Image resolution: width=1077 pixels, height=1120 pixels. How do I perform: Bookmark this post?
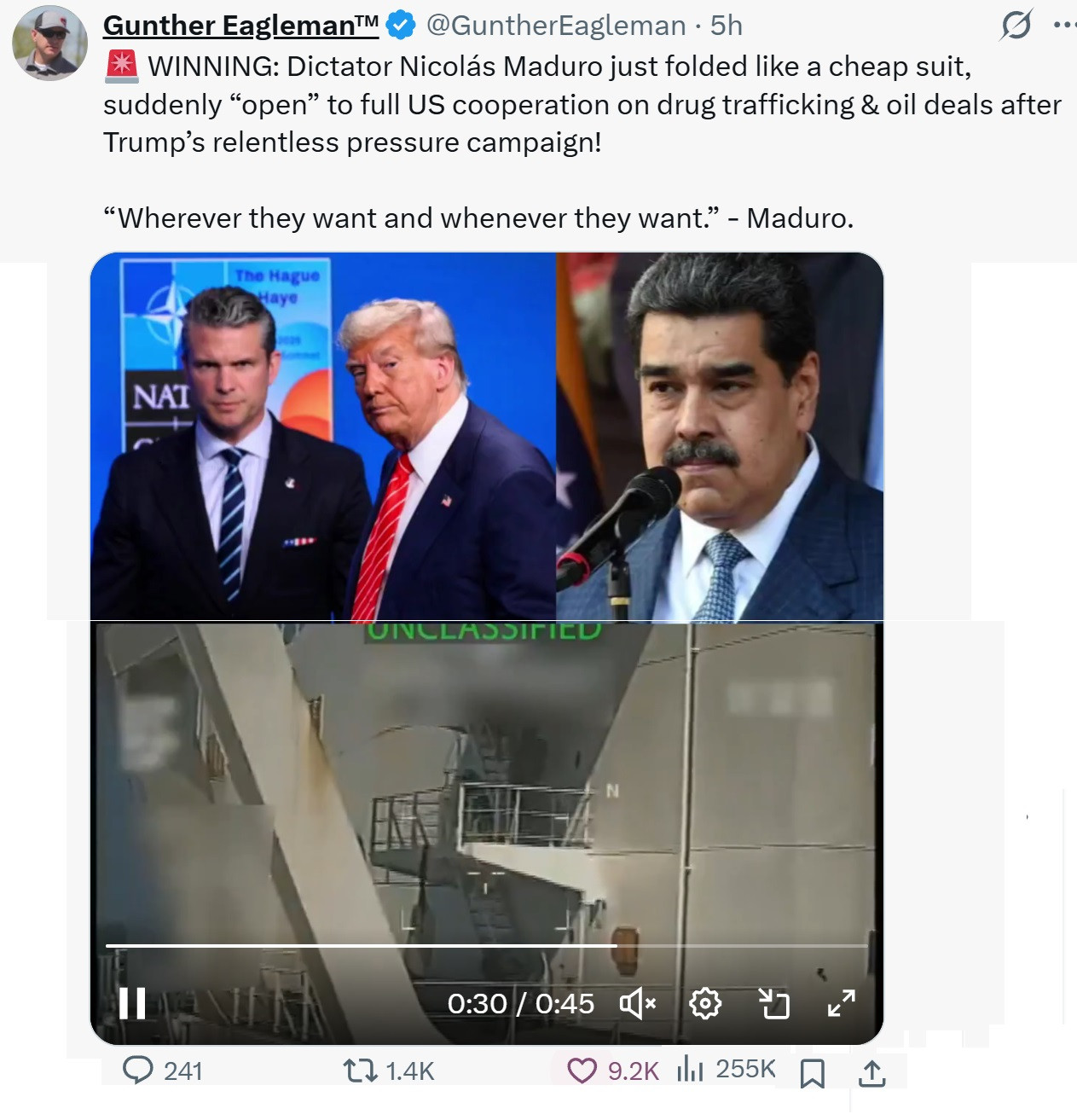(x=813, y=1073)
